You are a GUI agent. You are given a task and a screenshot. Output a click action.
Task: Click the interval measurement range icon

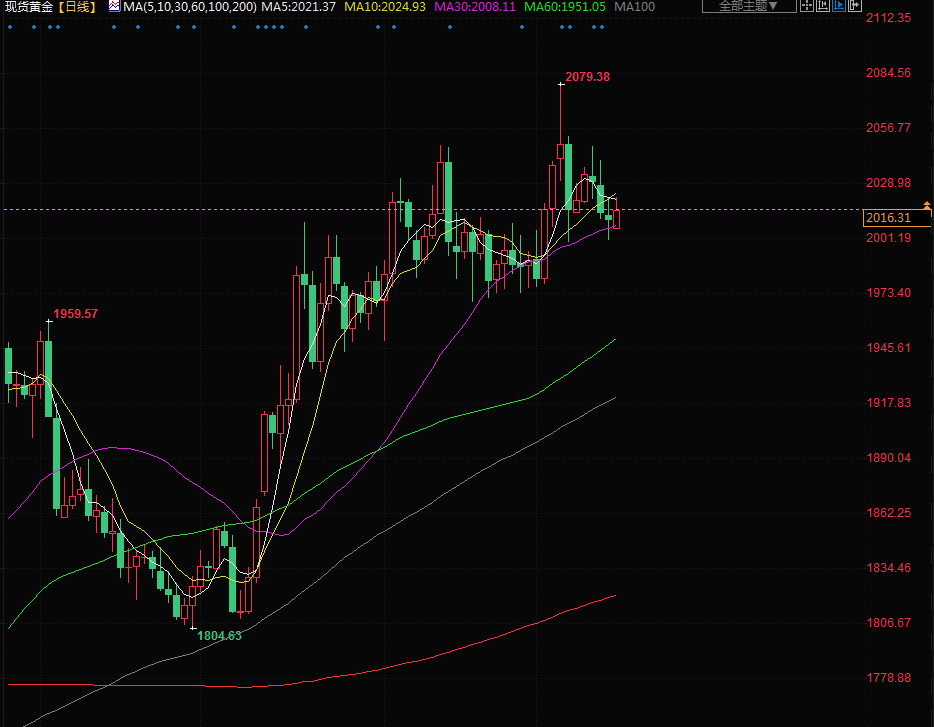(x=822, y=6)
